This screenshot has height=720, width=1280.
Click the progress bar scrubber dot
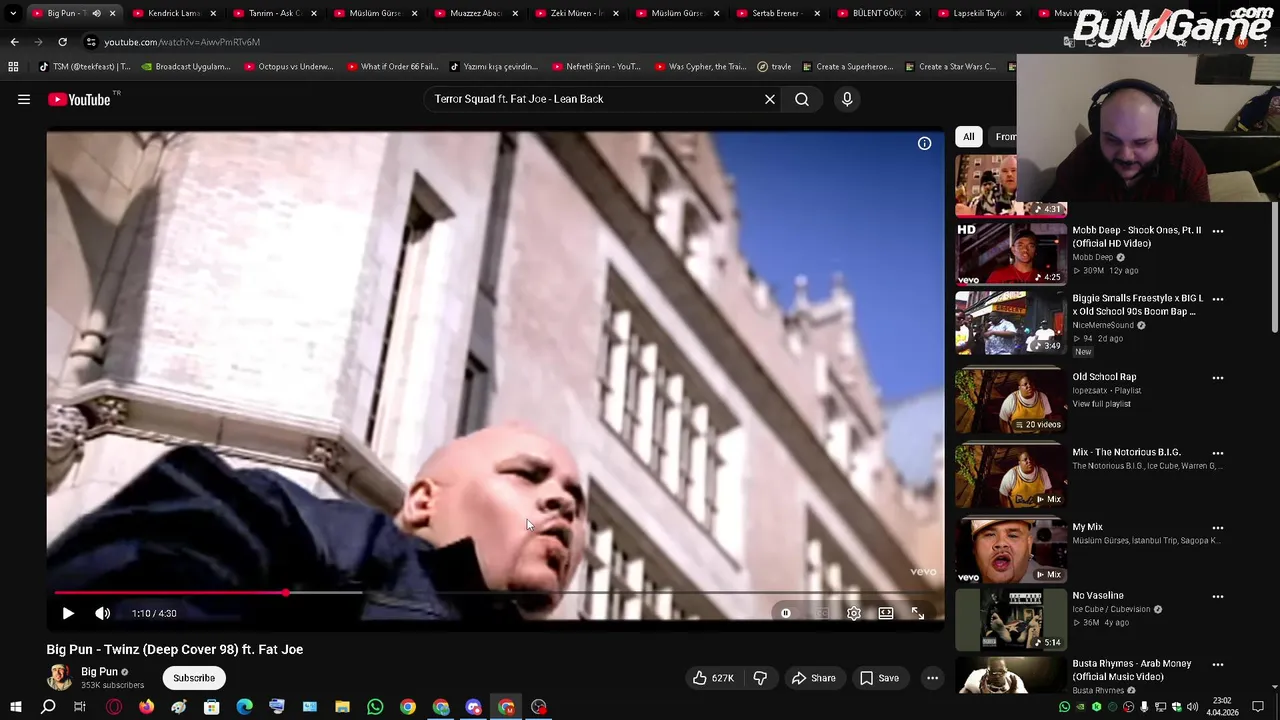tap(286, 593)
